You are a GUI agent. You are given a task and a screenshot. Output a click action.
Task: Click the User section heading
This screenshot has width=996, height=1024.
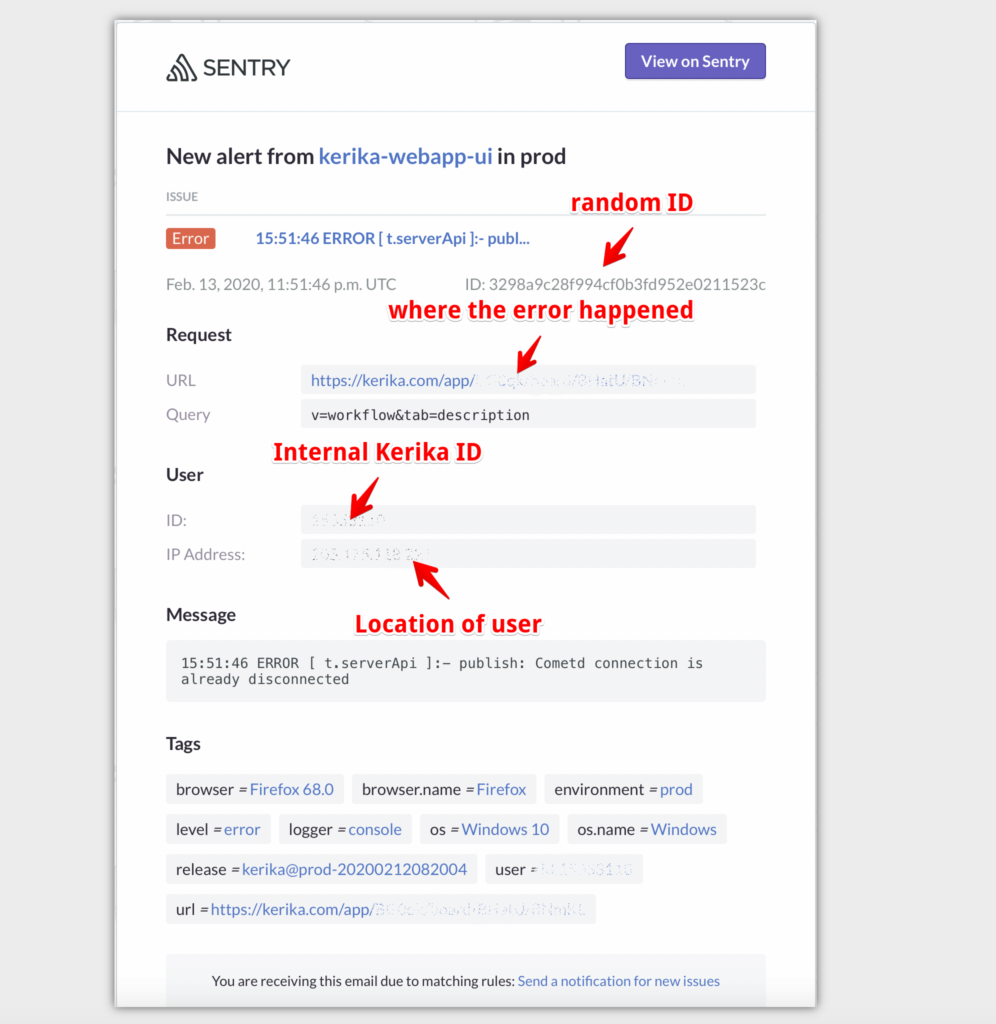(184, 475)
